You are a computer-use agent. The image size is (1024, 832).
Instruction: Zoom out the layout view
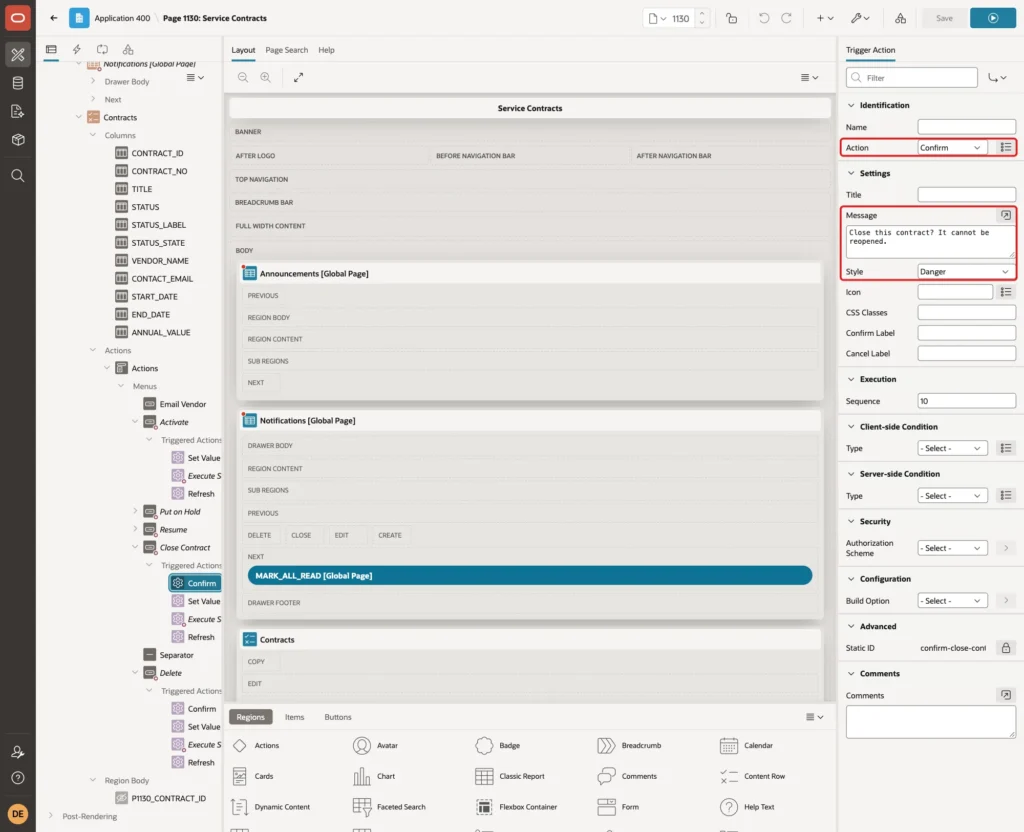click(x=243, y=77)
